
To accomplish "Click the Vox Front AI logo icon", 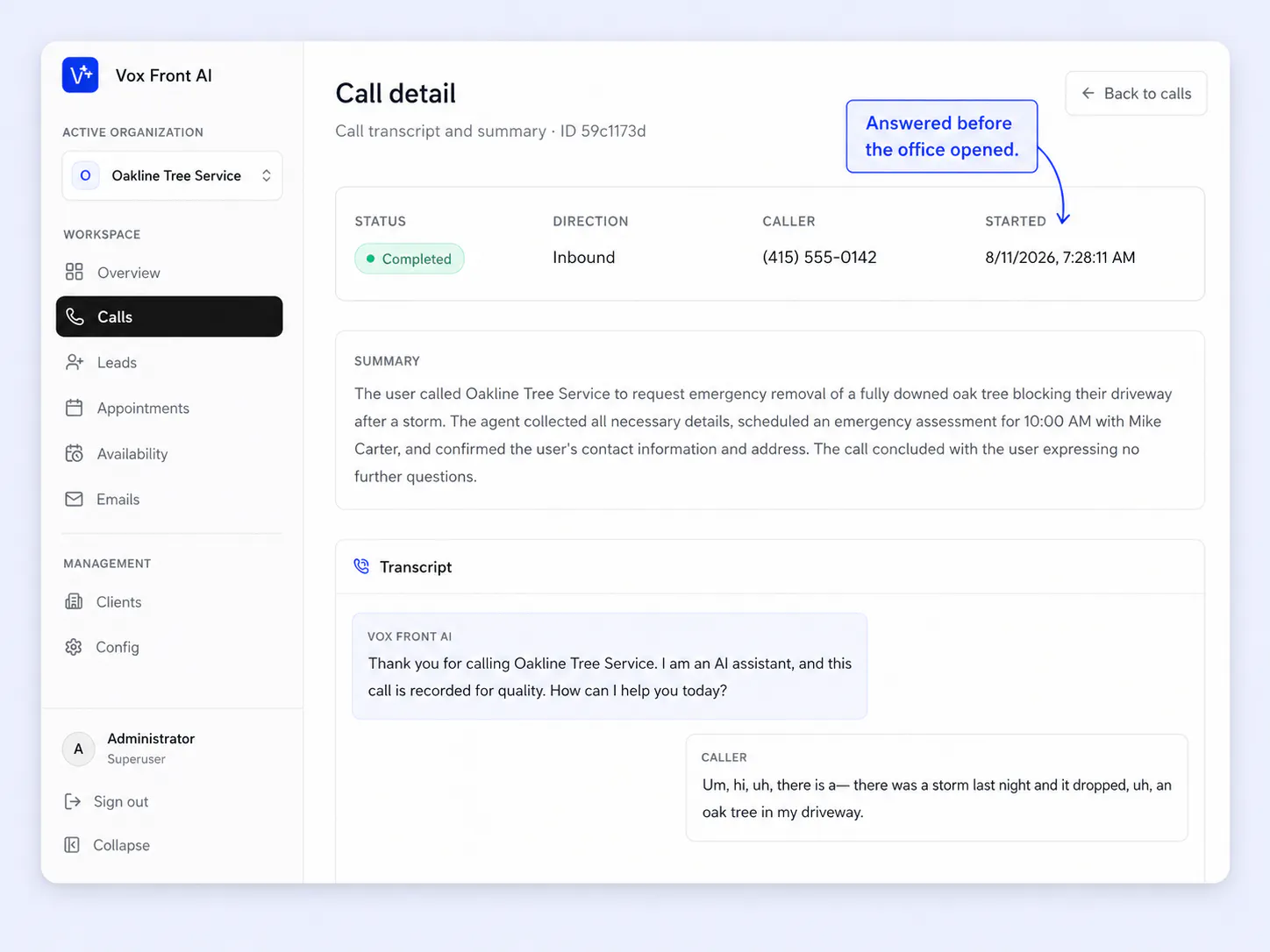I will tap(80, 75).
